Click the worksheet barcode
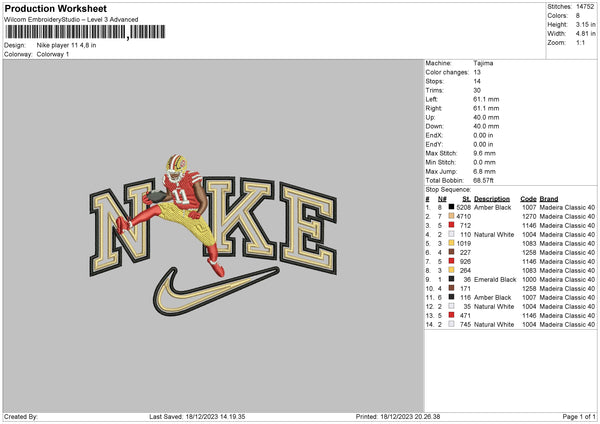This screenshot has height=424, width=600. click(x=85, y=32)
